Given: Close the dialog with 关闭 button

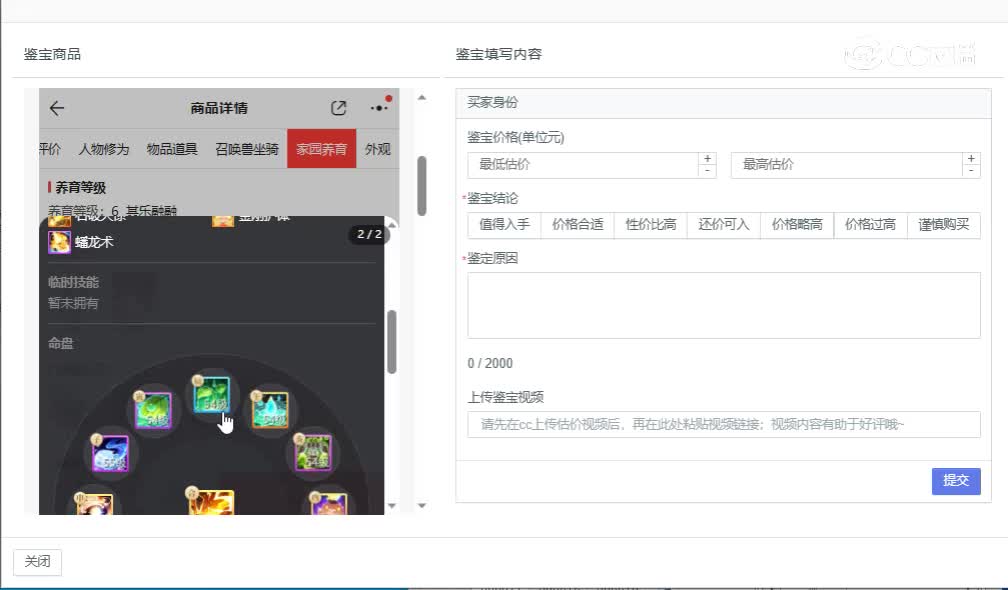Looking at the screenshot, I should (x=37, y=562).
